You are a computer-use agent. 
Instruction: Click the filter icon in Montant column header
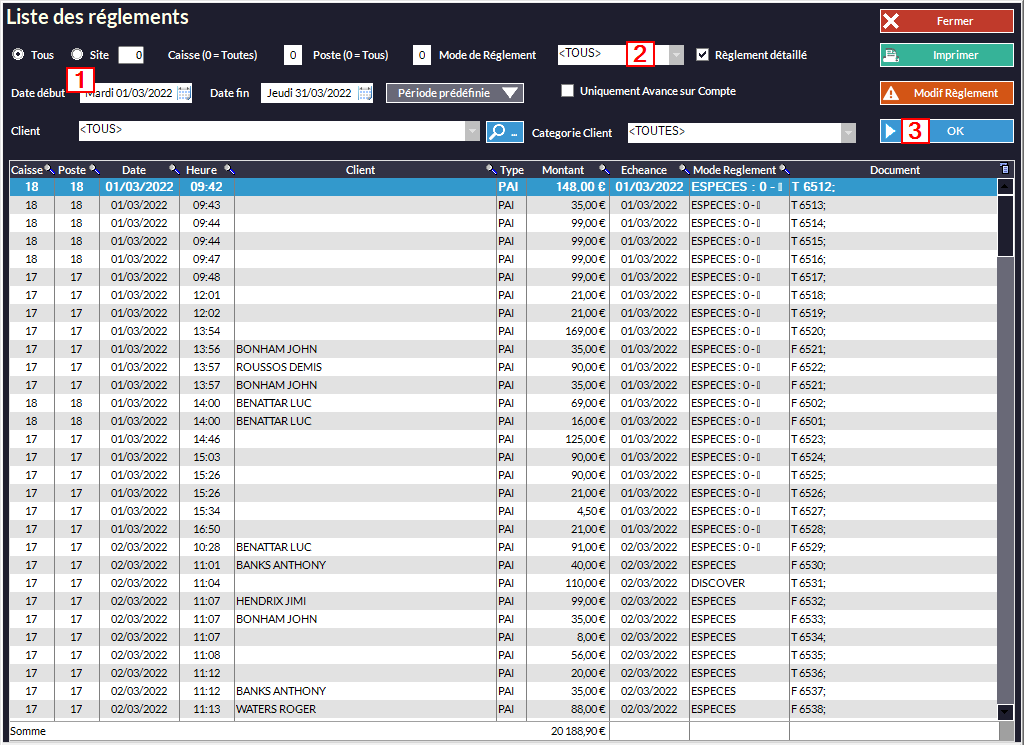click(604, 170)
